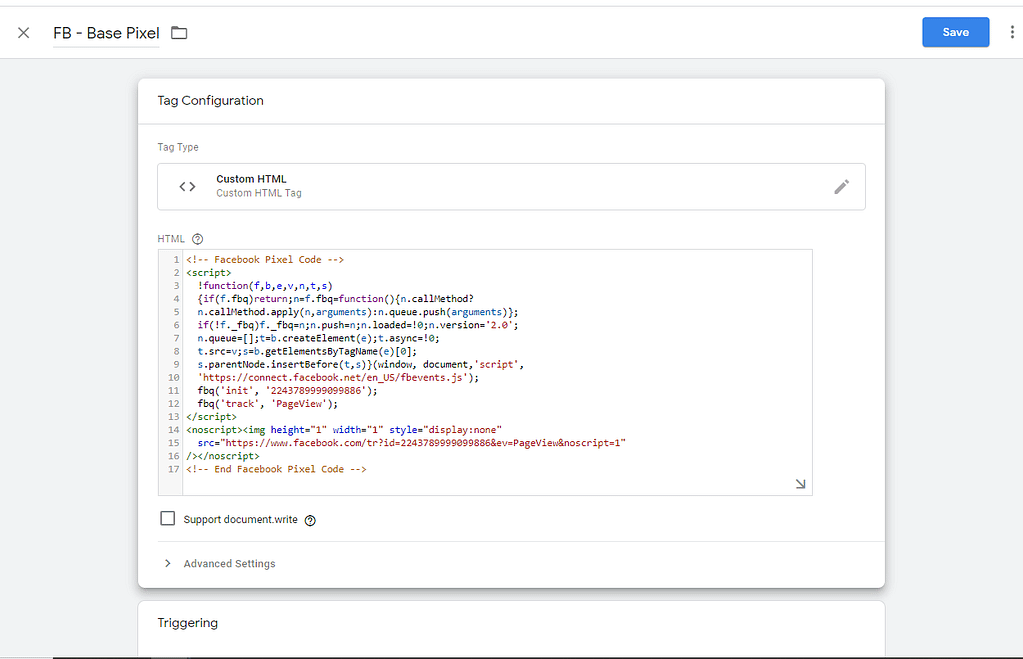Screen dimensions: 1023x659
Task: Click inside the HTML code editor at line 11
Action: point(287,390)
